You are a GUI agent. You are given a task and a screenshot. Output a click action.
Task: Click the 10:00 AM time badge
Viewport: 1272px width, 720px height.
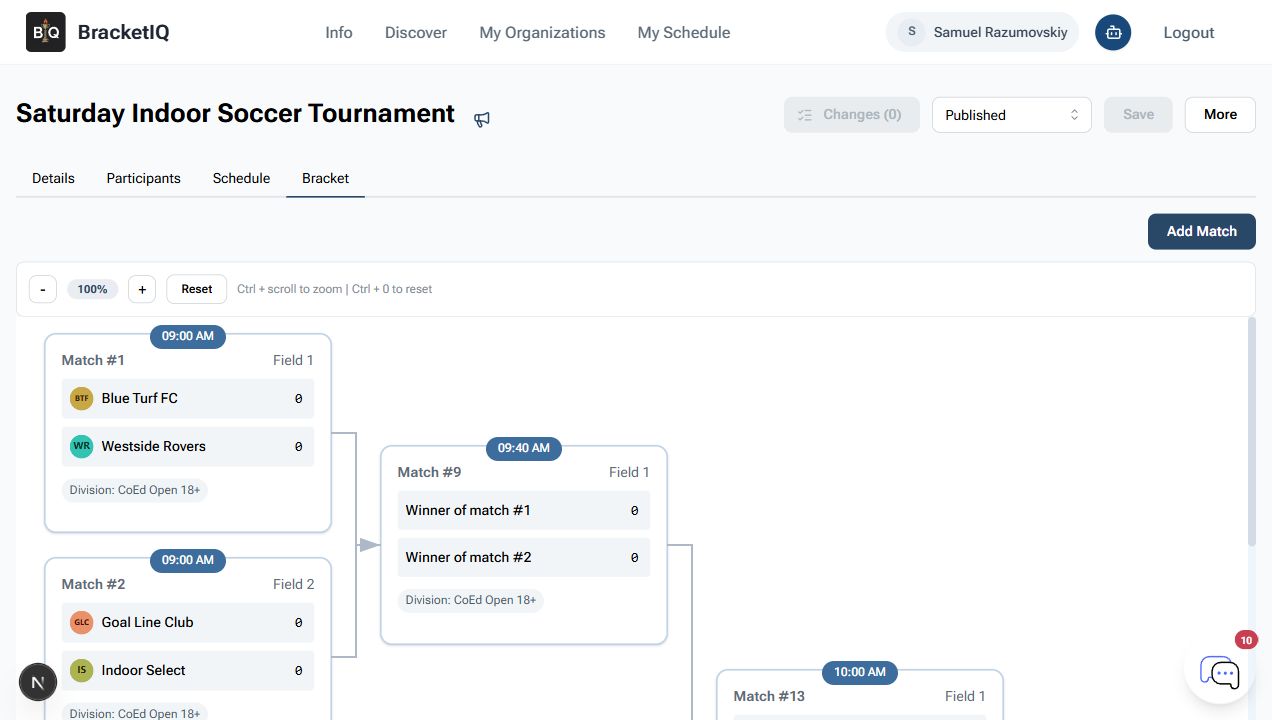click(860, 672)
